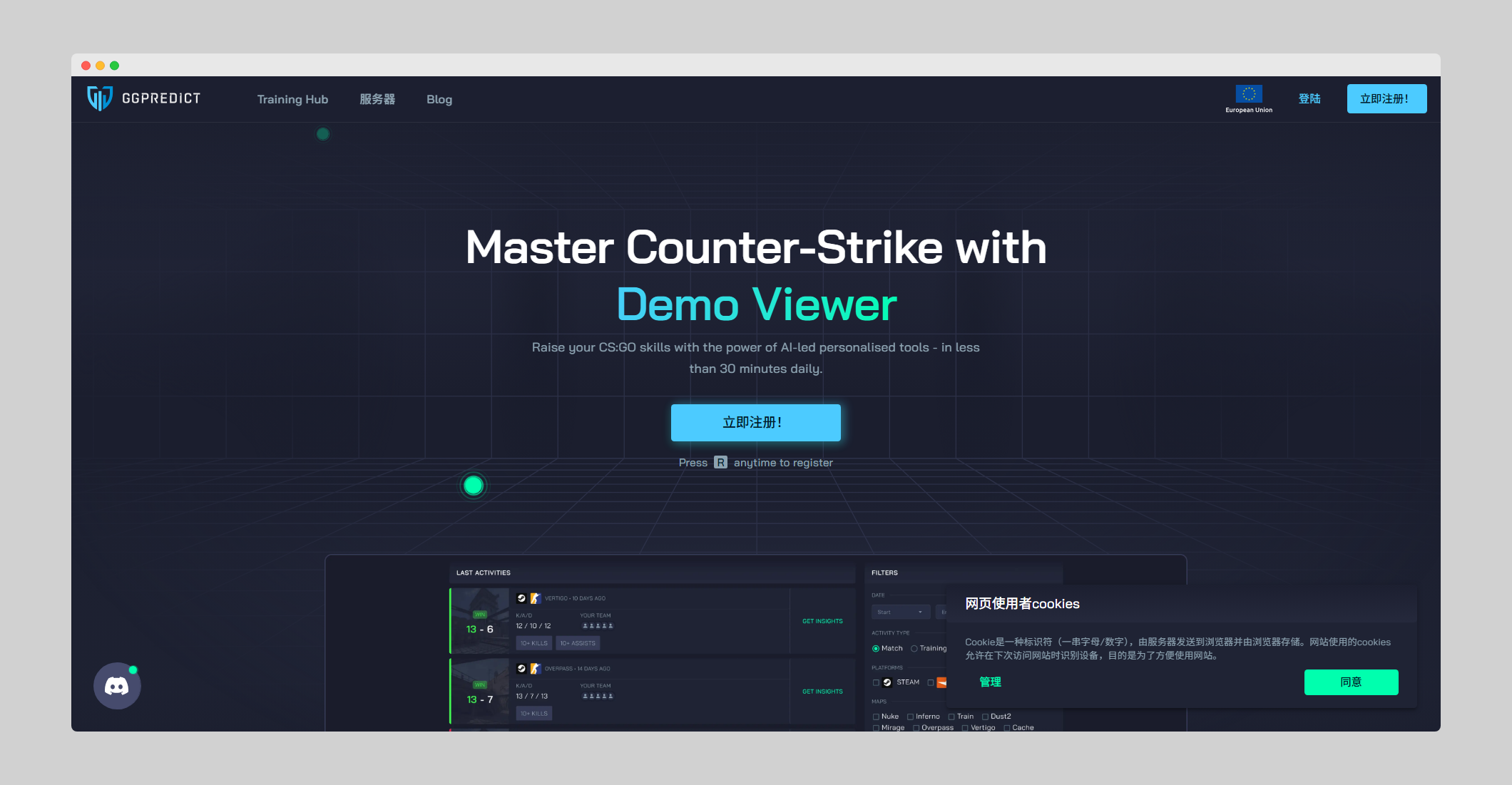Click the 'European Union' label
1512x785 pixels.
tap(1249, 110)
